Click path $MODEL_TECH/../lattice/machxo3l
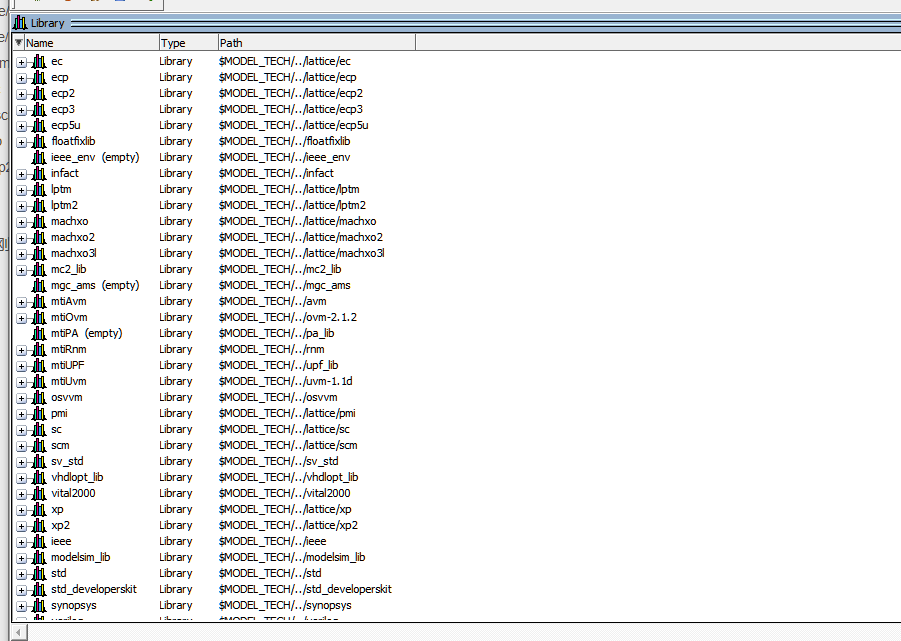Viewport: 901px width, 641px height. click(x=302, y=253)
